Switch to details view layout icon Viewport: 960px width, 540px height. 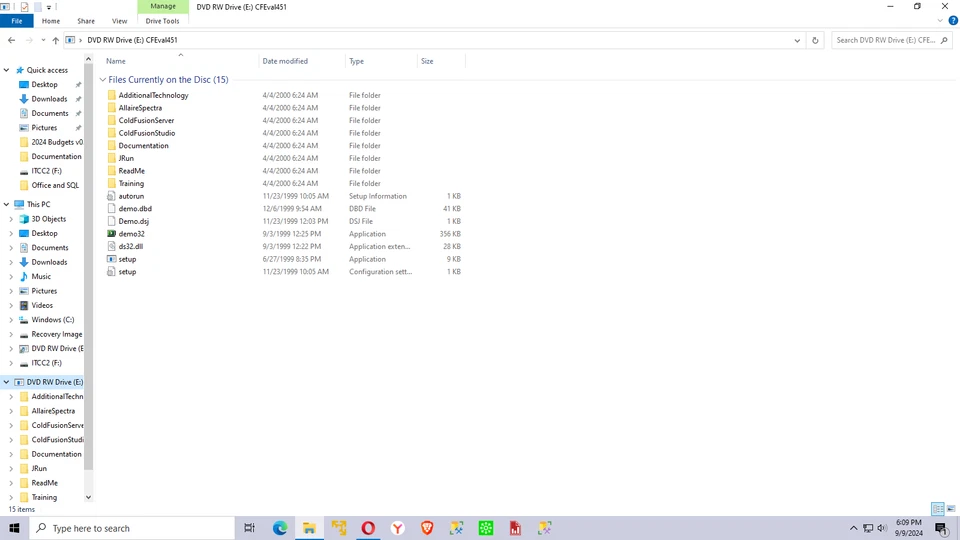937,509
